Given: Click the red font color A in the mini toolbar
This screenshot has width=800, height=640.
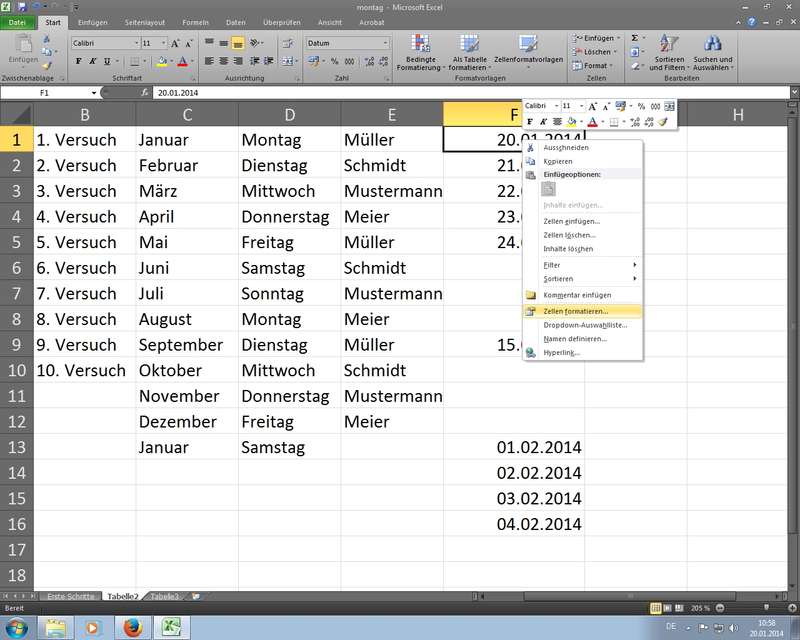Looking at the screenshot, I should (x=592, y=121).
